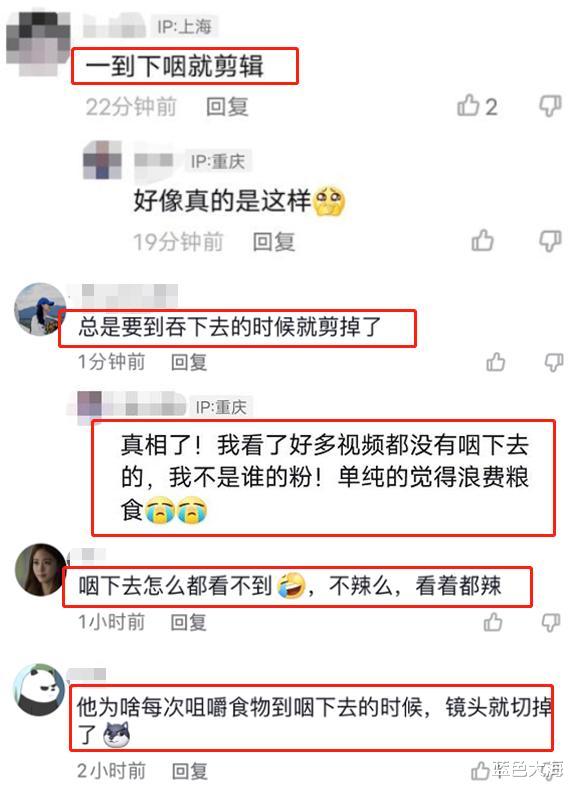Reply to the comment from 22分钟前
The height and width of the screenshot is (790, 573).
[227, 107]
